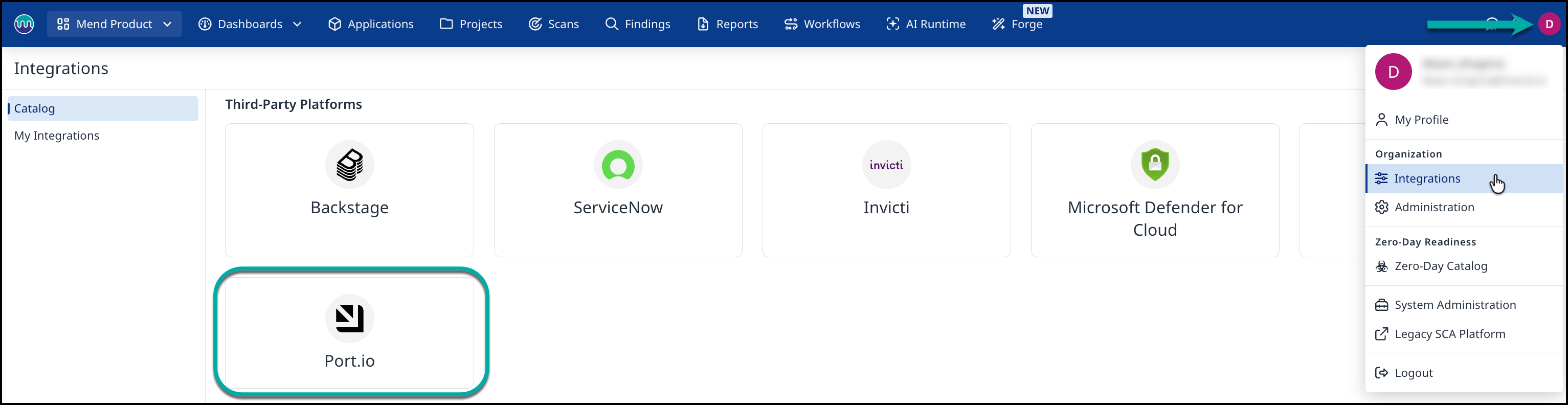Open System Administration from the user menu
This screenshot has height=405, width=1568.
(1464, 304)
